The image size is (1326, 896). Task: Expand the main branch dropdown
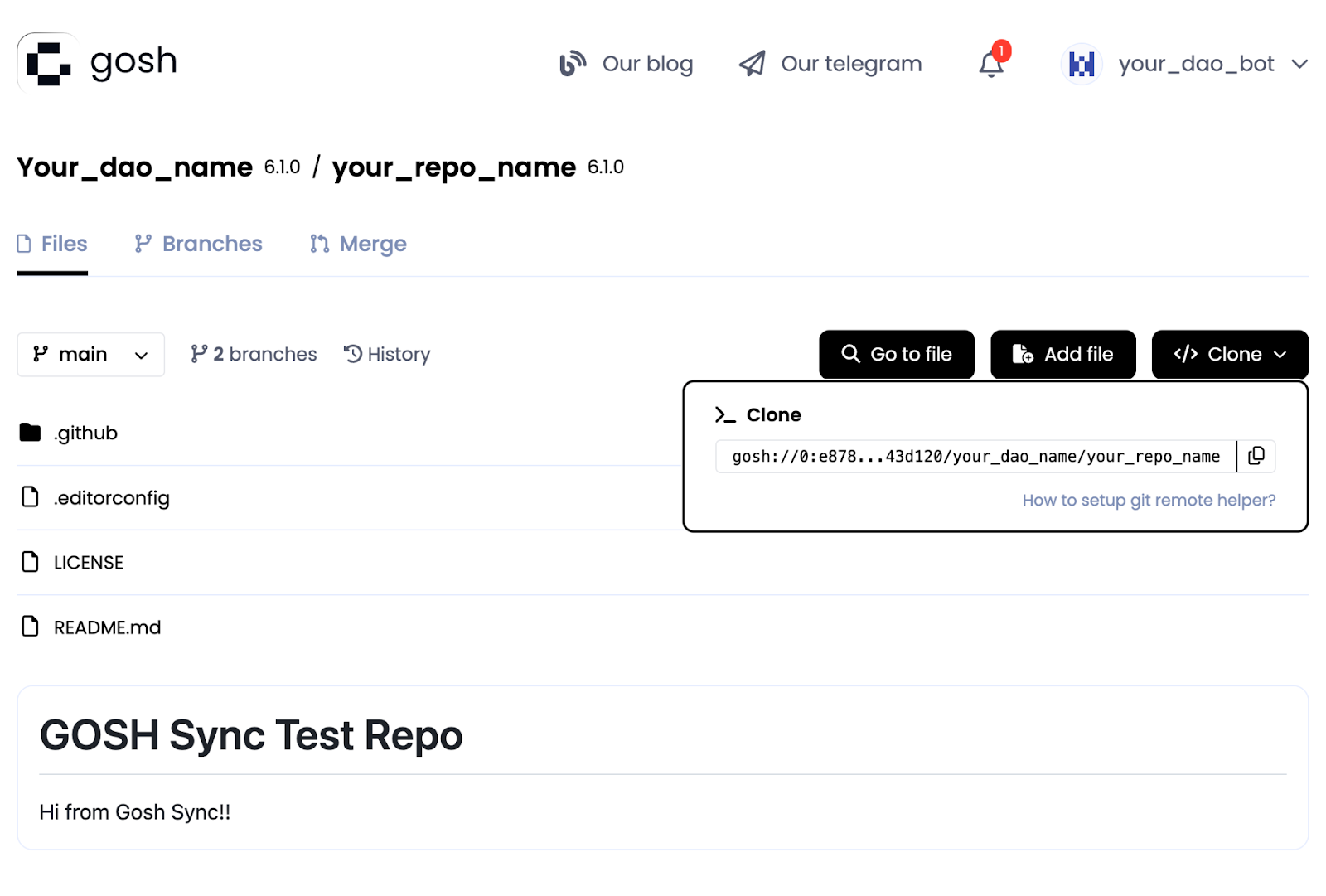[x=90, y=355]
